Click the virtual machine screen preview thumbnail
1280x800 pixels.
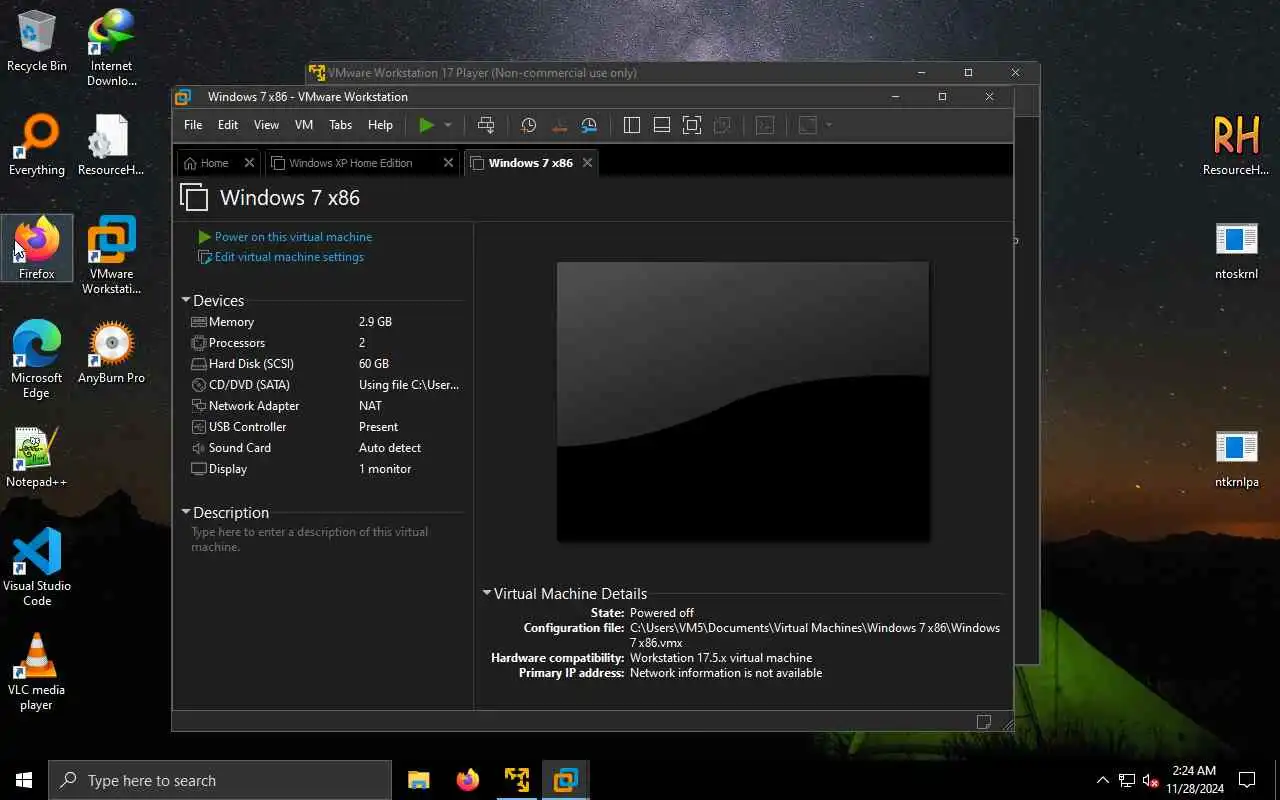click(x=743, y=402)
